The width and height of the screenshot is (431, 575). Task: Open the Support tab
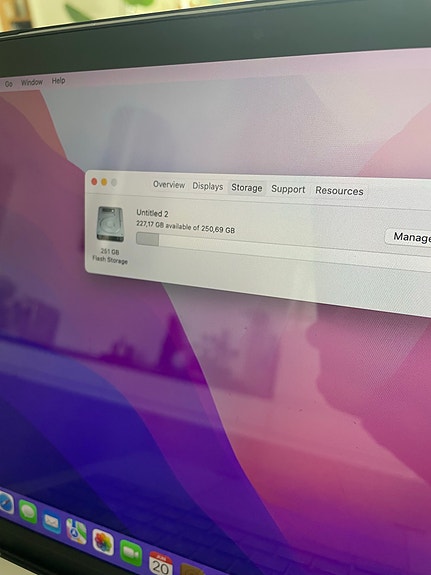pos(288,189)
